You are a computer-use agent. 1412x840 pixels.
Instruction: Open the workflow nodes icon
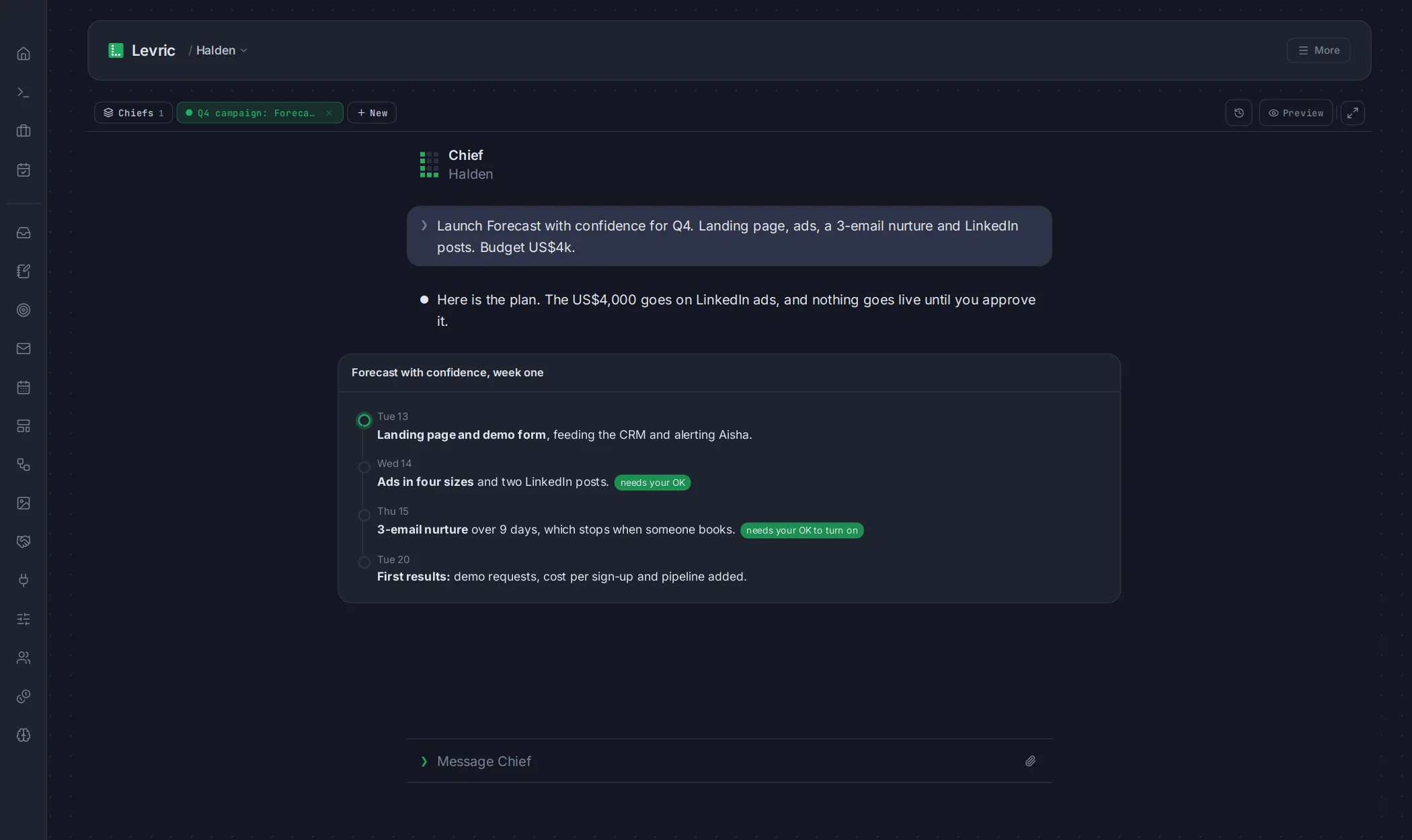[24, 464]
